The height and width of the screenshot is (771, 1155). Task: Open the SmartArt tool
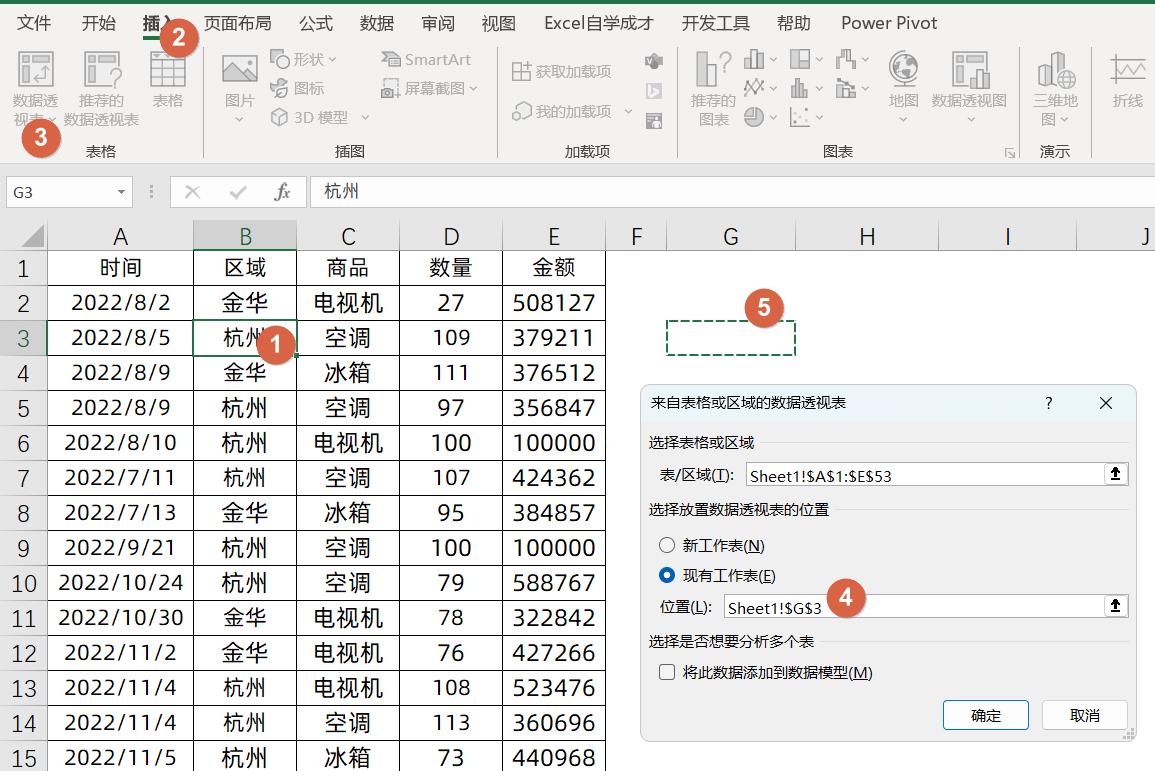coord(427,59)
